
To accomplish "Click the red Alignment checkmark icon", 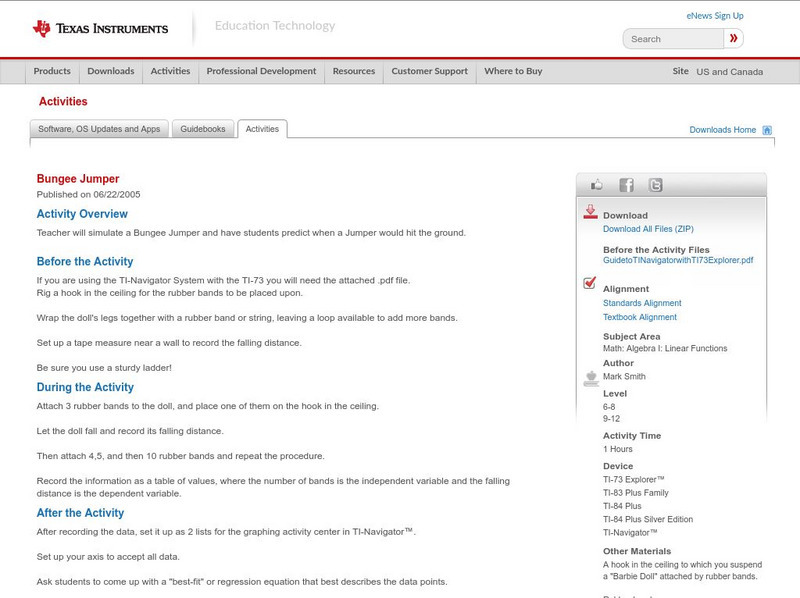I will pyautogui.click(x=590, y=284).
